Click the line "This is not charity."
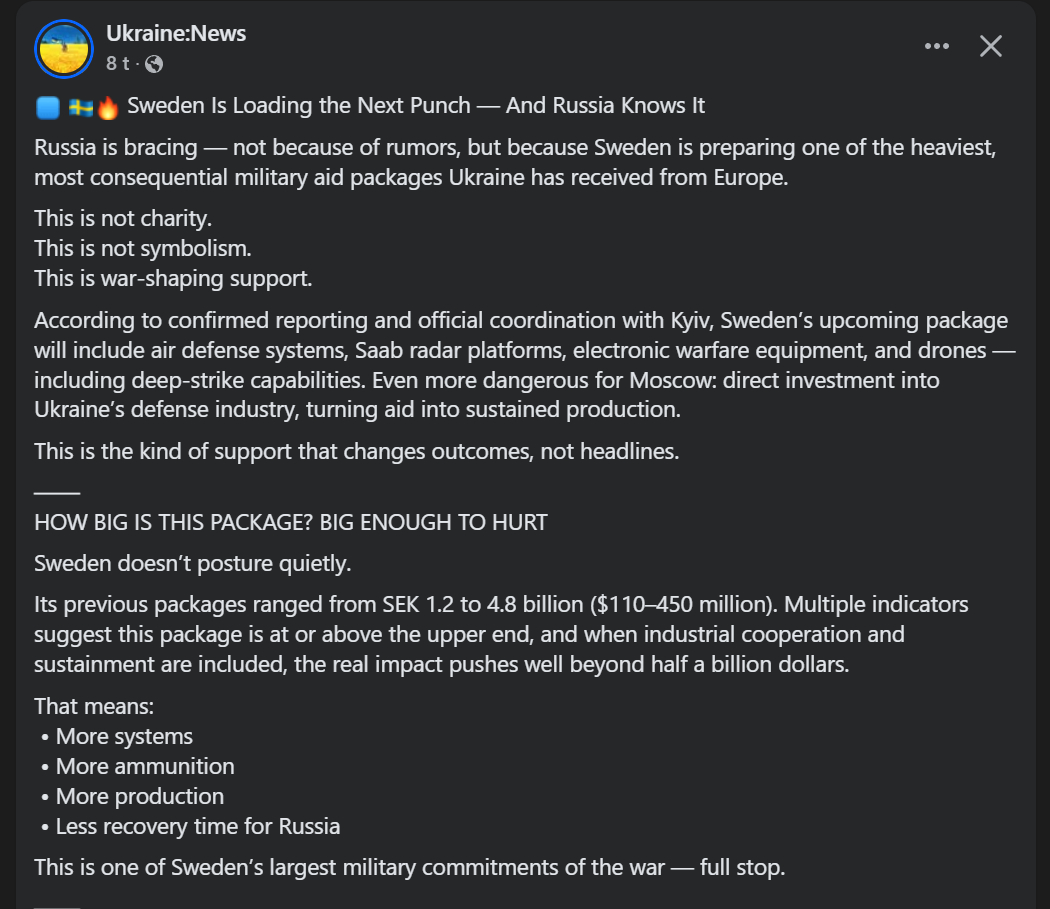The image size is (1050, 909). click(123, 218)
